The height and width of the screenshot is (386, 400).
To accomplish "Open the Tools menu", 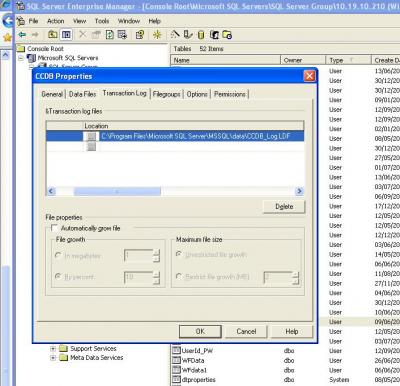I will [102, 21].
